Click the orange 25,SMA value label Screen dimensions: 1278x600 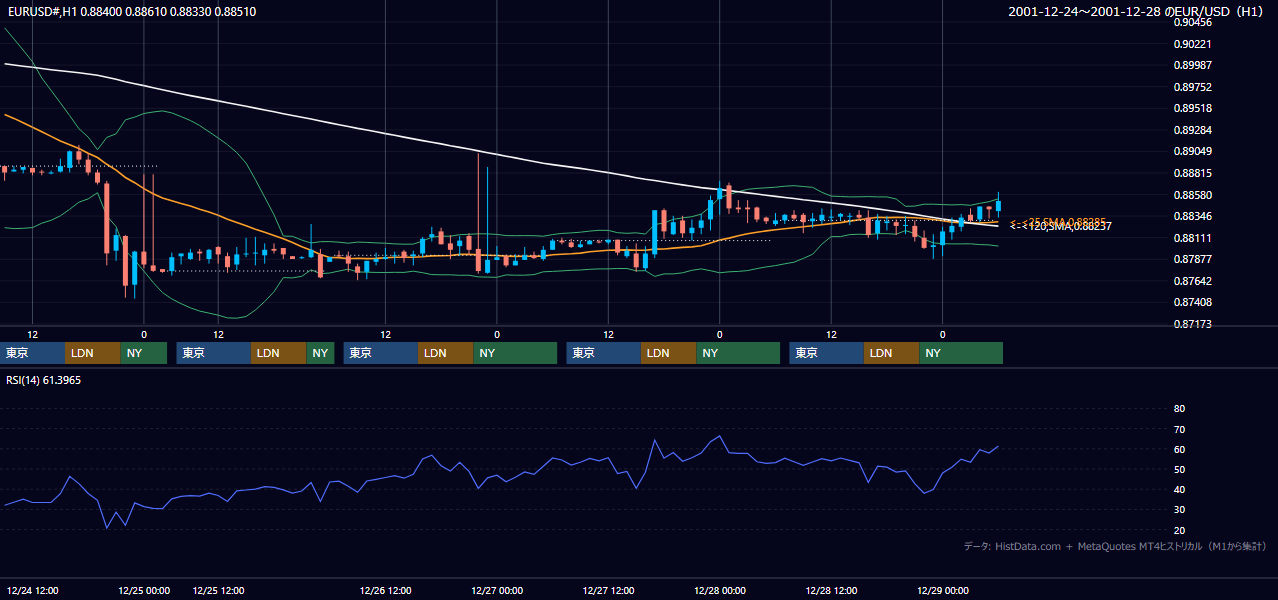[1056, 221]
